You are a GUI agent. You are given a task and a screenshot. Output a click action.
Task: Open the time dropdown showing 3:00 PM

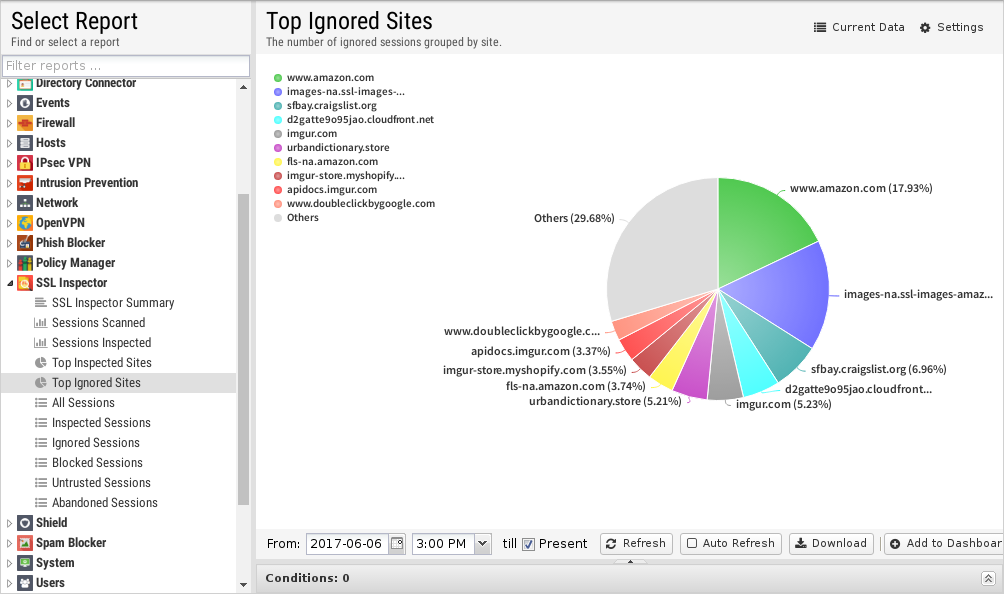click(x=483, y=543)
